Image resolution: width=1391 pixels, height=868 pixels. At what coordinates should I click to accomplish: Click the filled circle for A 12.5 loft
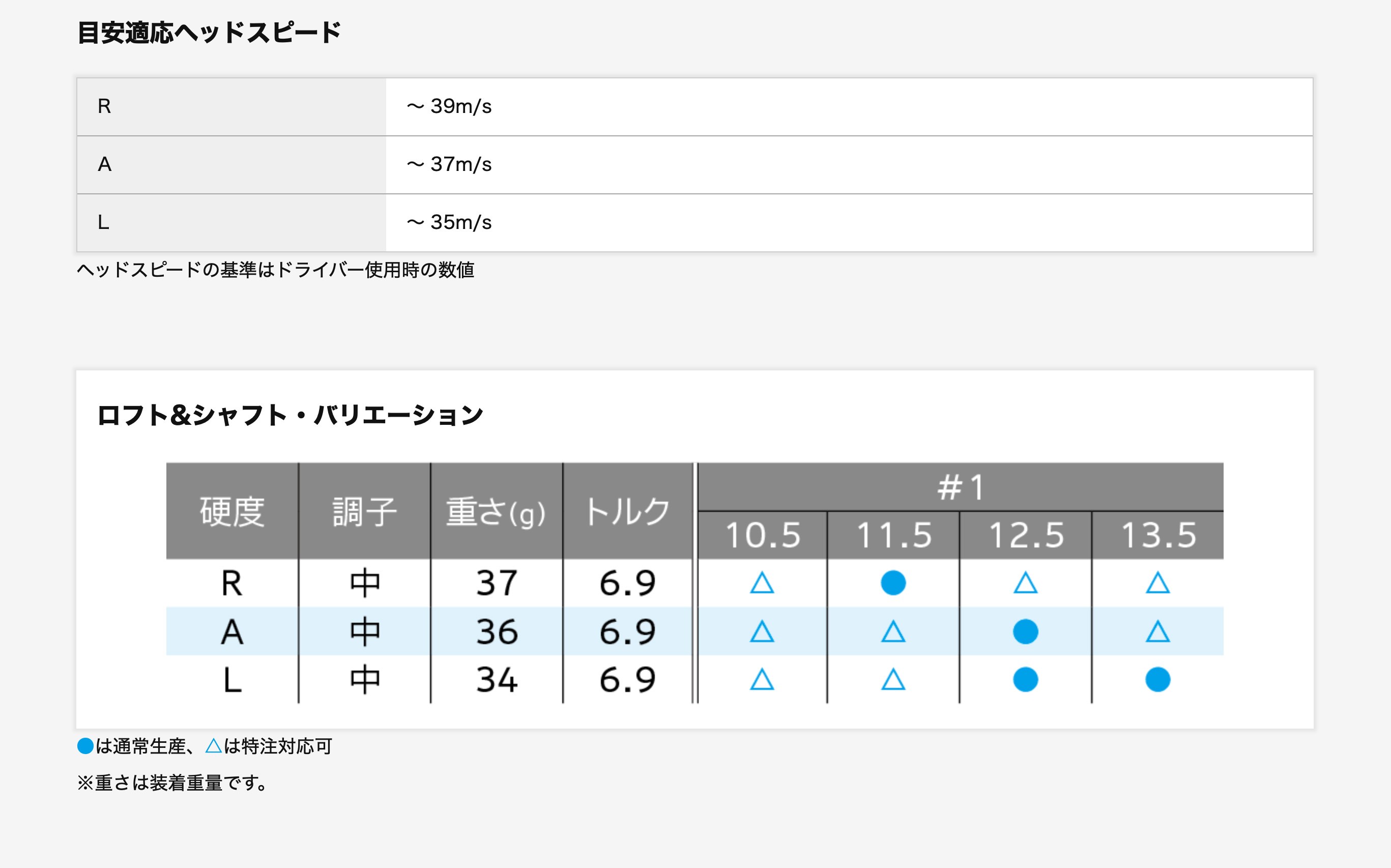pyautogui.click(x=1025, y=631)
